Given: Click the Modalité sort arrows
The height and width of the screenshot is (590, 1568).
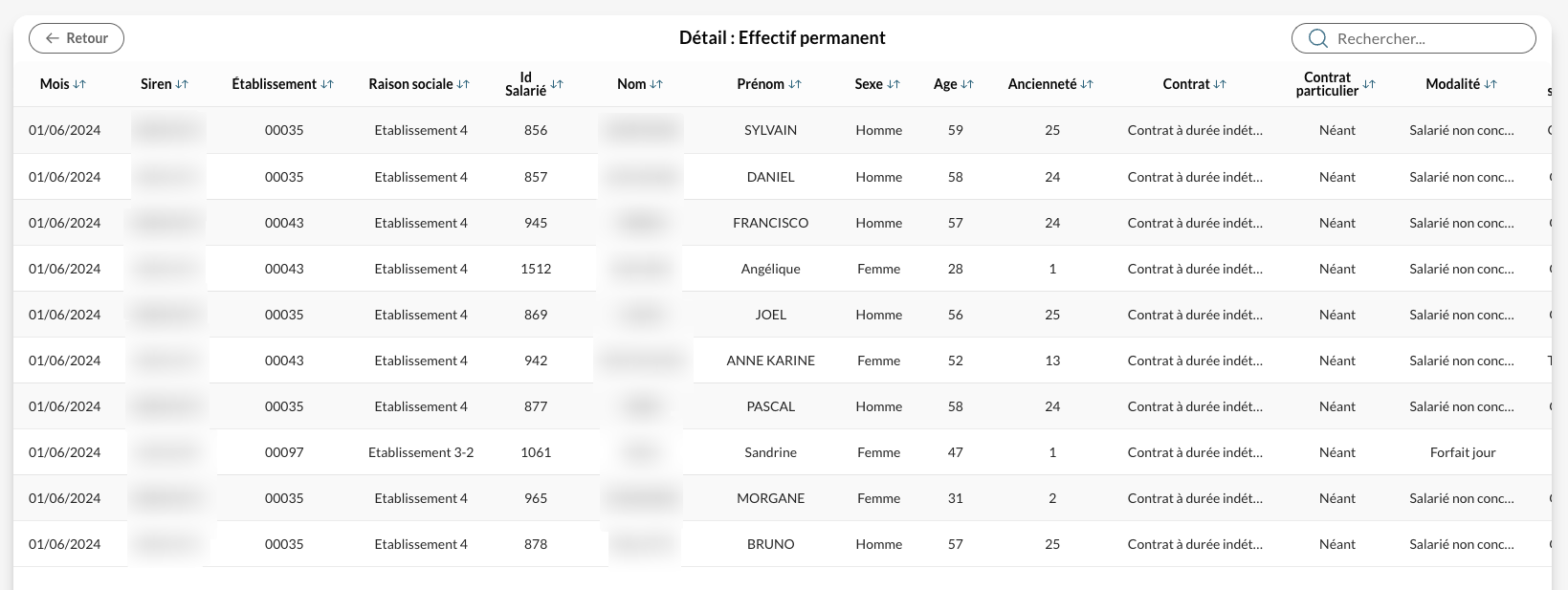Looking at the screenshot, I should pyautogui.click(x=1491, y=84).
